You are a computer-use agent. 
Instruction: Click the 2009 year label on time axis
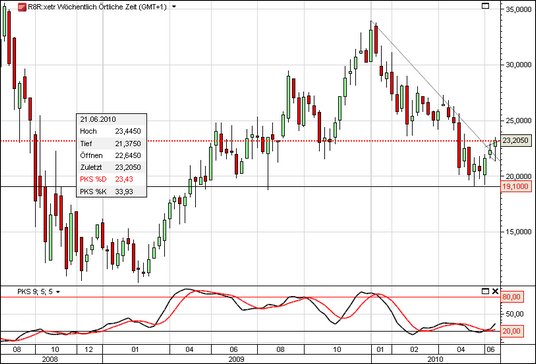[x=236, y=359]
